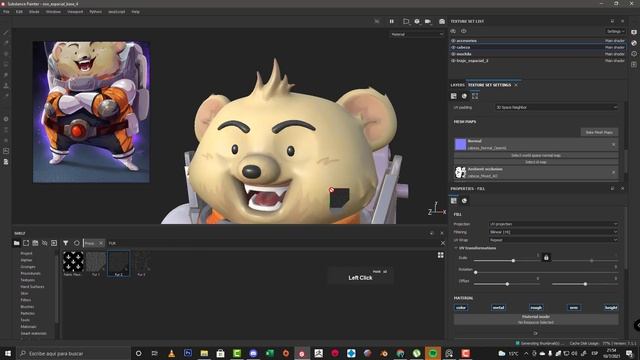Open the UV padding dropdown
This screenshot has height=360, width=640.
pos(556,107)
